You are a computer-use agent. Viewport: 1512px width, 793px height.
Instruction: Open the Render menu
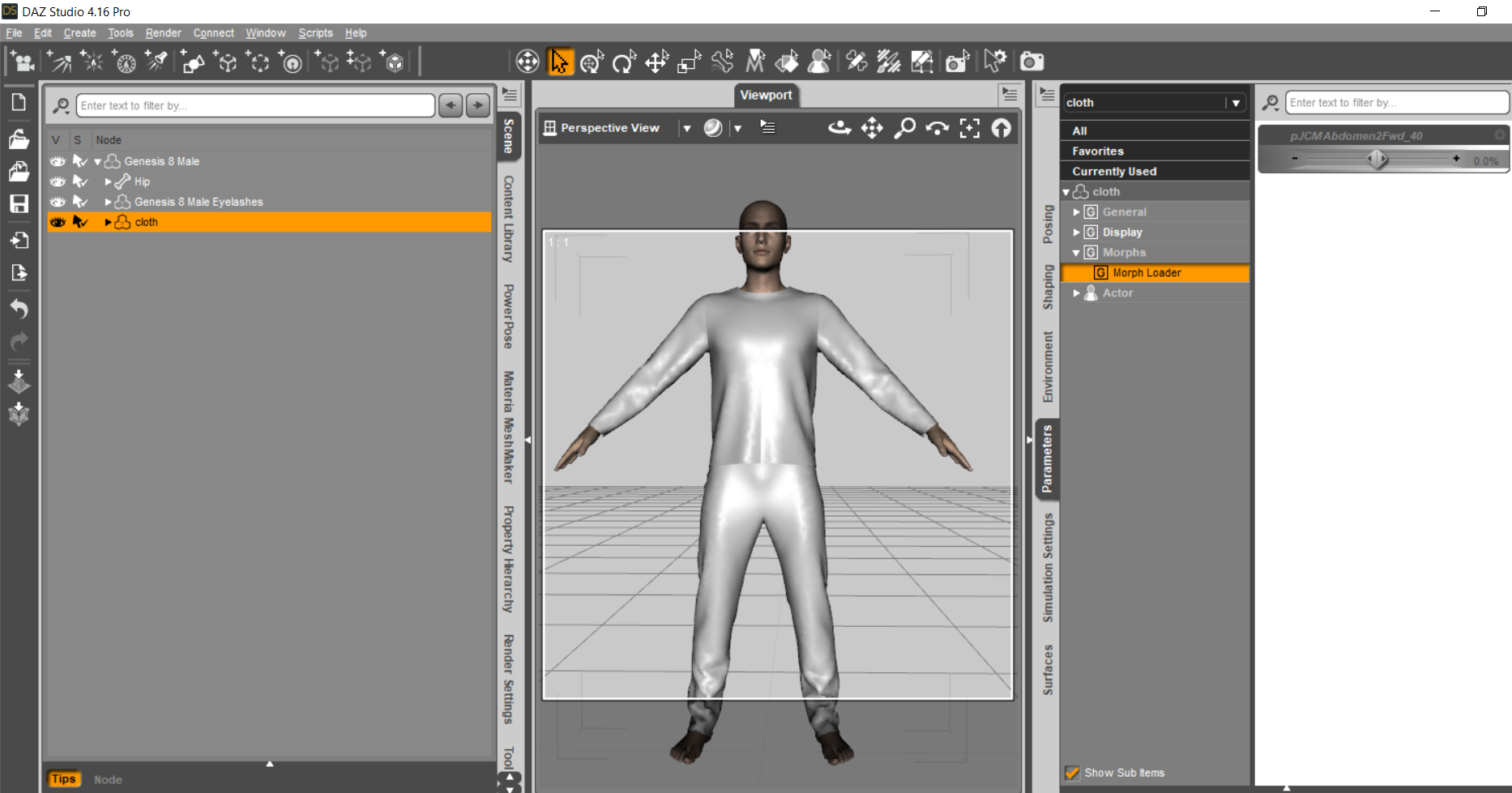click(163, 33)
